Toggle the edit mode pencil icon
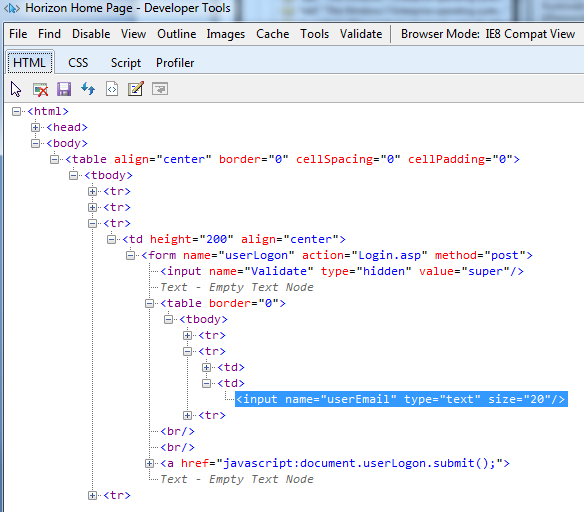This screenshot has width=584, height=512. [136, 89]
